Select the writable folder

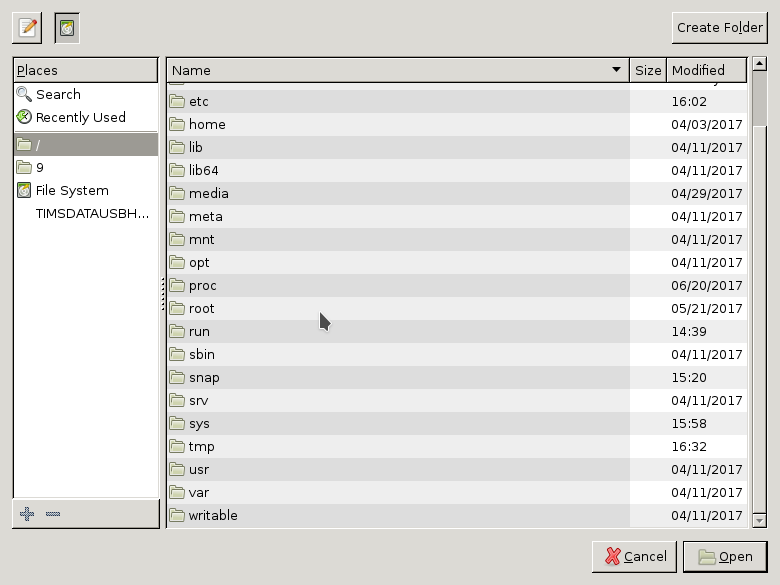[457, 515]
